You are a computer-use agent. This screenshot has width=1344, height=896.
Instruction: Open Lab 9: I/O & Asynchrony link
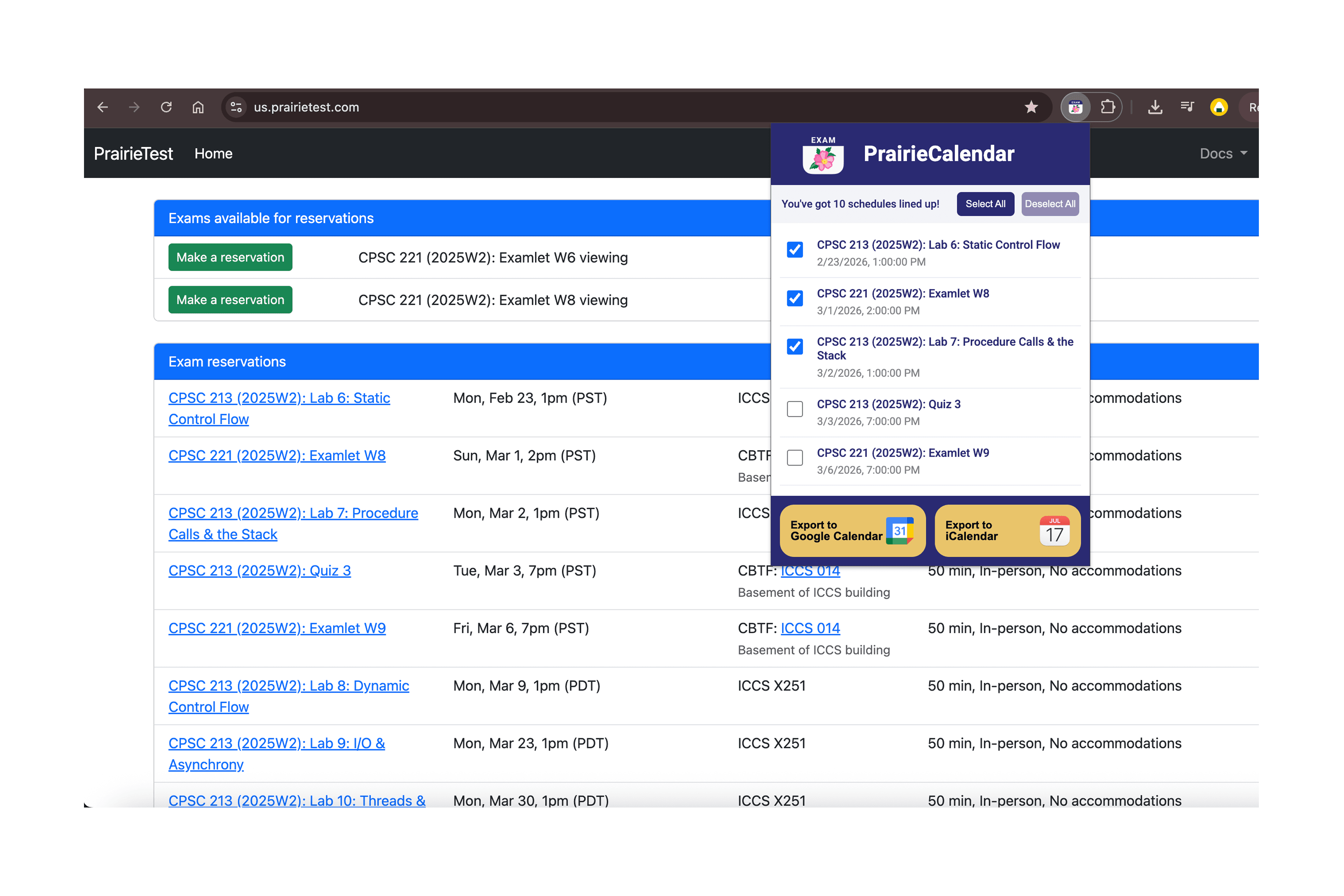(x=277, y=754)
